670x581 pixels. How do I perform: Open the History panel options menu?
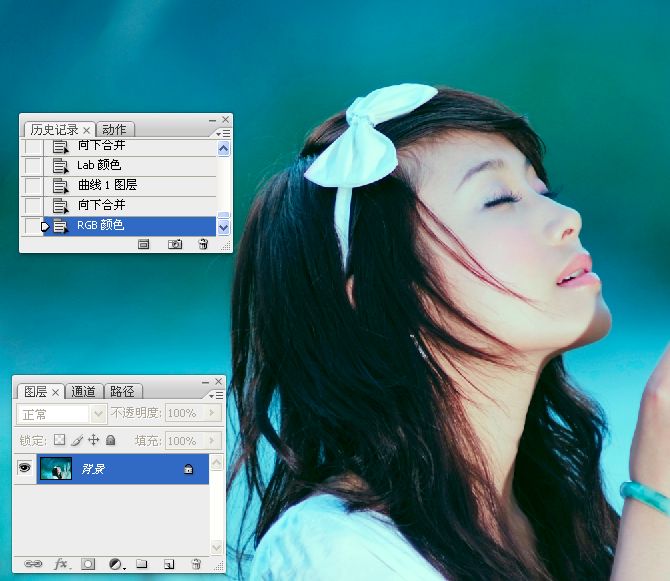(x=222, y=132)
